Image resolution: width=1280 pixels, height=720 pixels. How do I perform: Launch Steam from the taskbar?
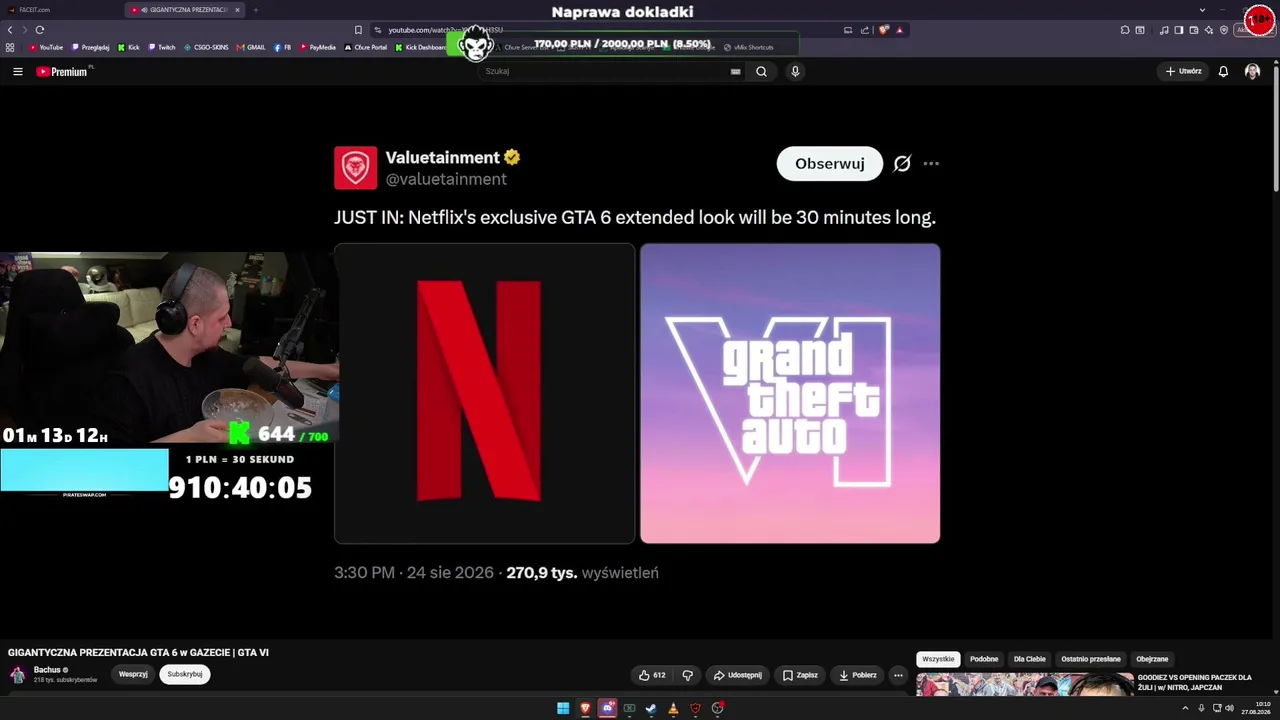point(651,708)
